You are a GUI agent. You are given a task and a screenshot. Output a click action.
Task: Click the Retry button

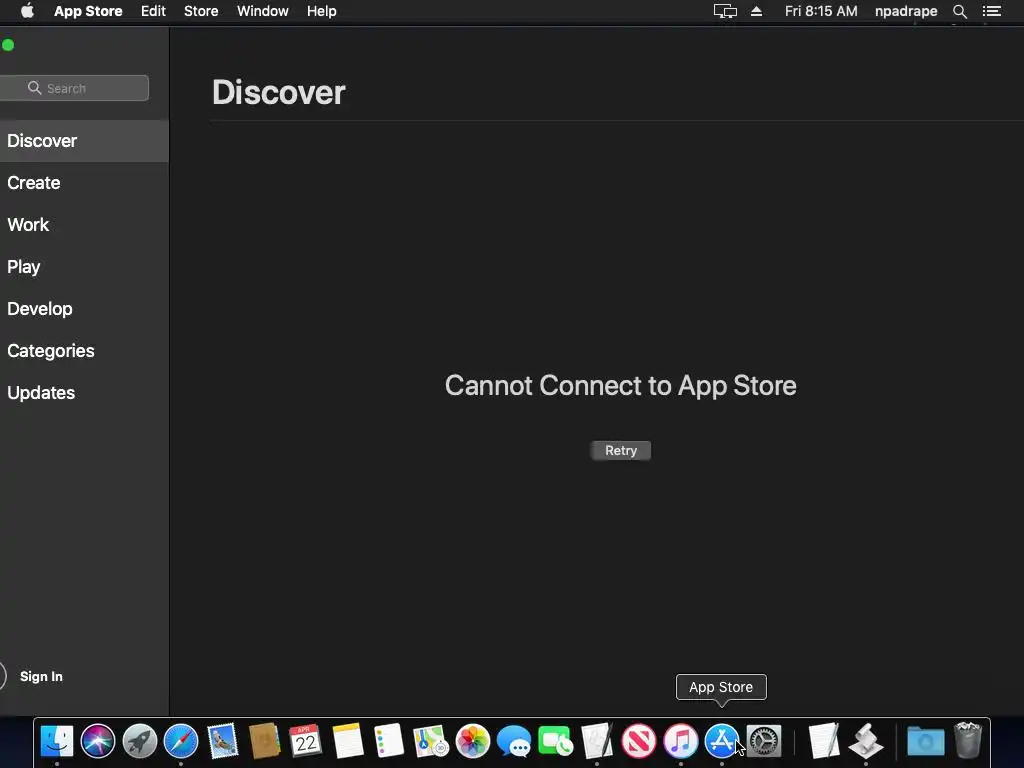click(620, 451)
